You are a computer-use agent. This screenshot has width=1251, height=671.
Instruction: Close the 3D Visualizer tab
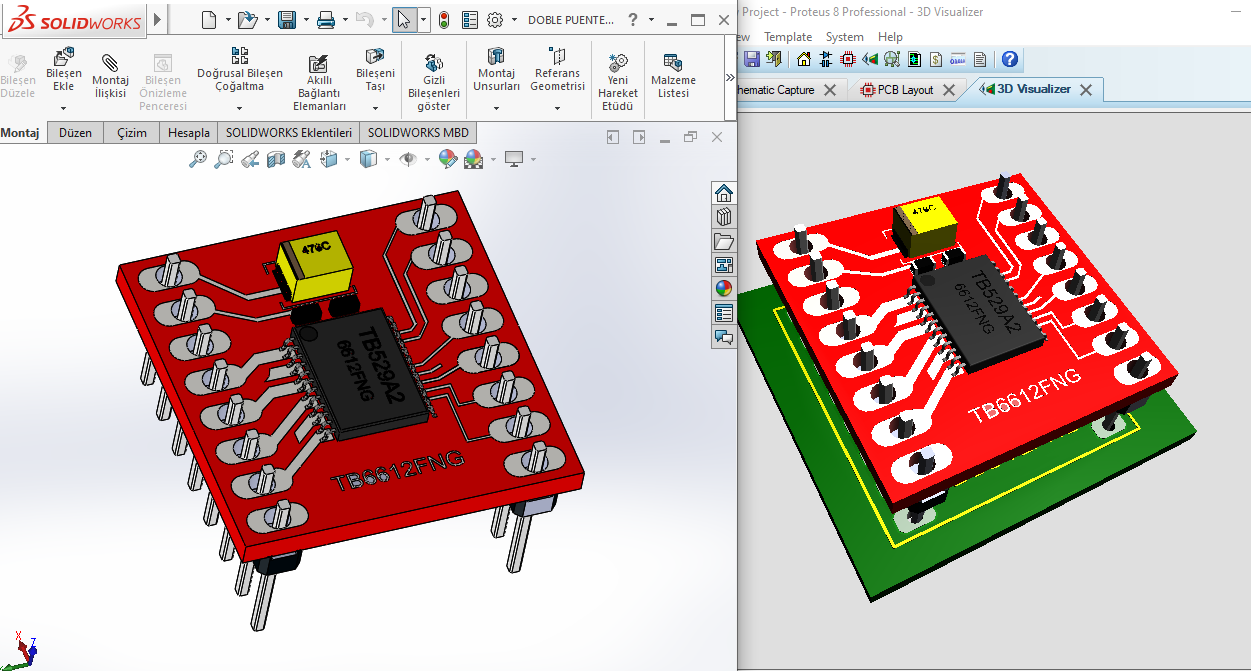[x=1085, y=90]
